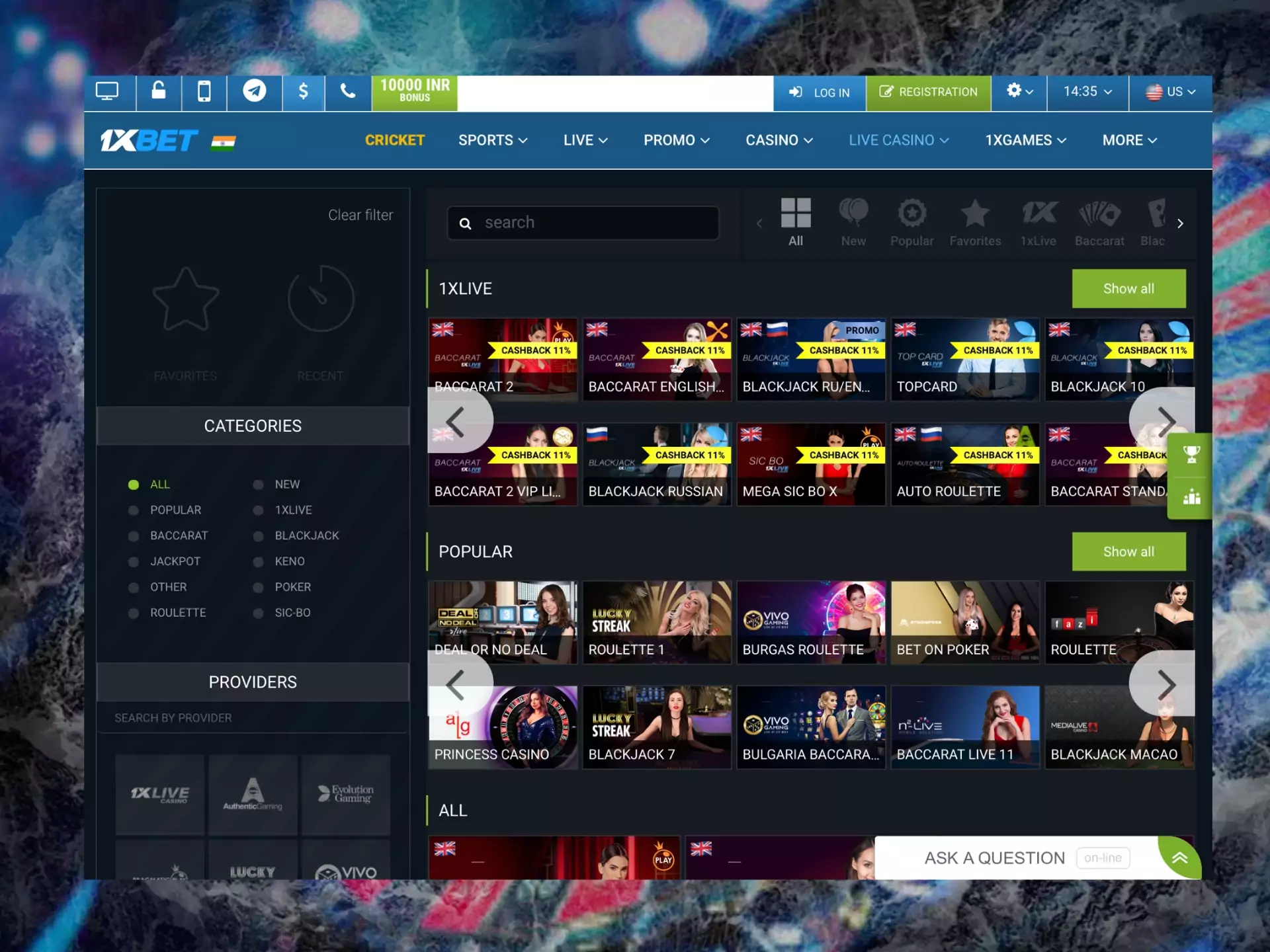Expand the PROMO dropdown menu
1270x952 pixels.
point(677,140)
